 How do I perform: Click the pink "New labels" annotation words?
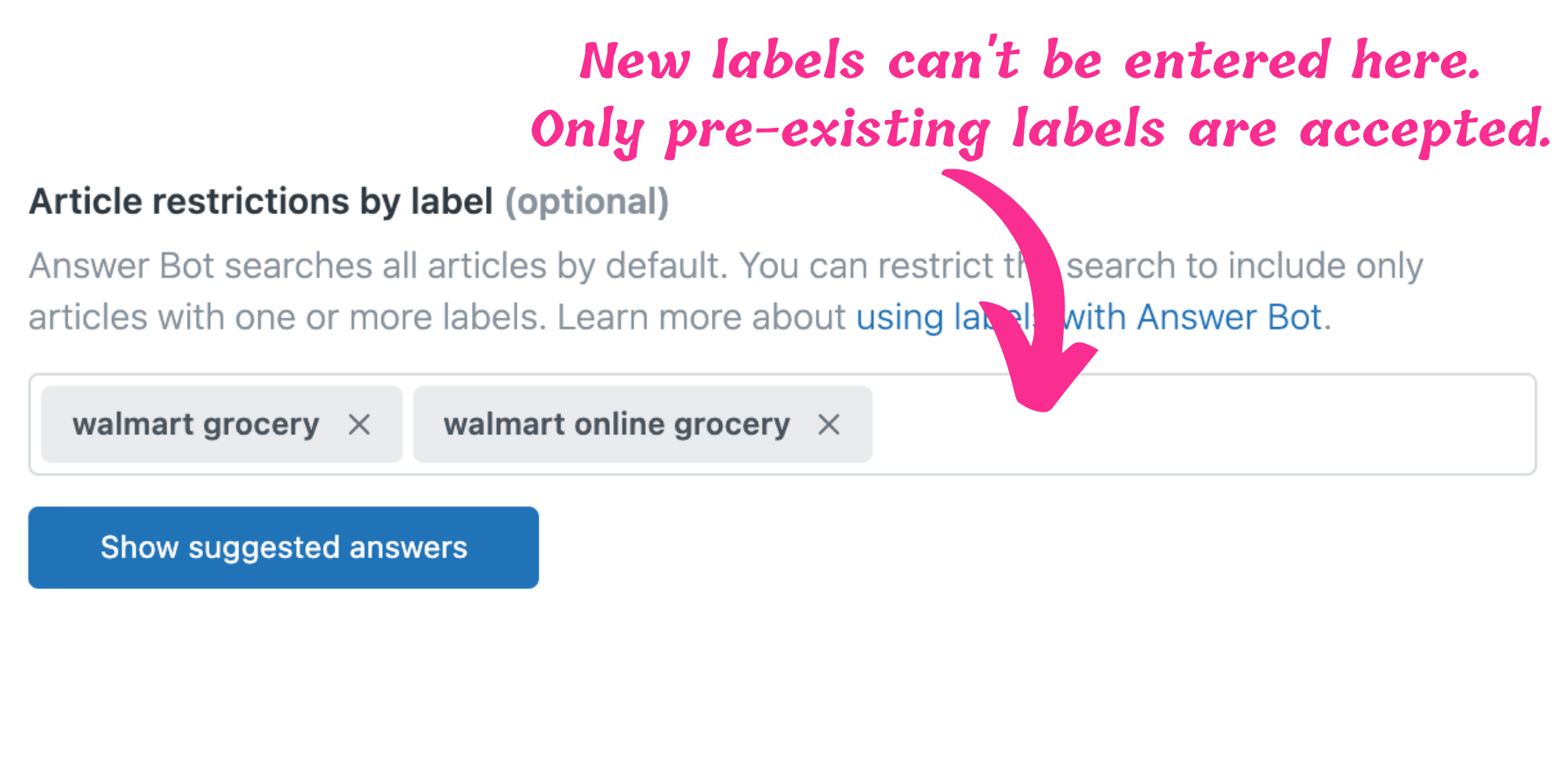click(x=721, y=61)
